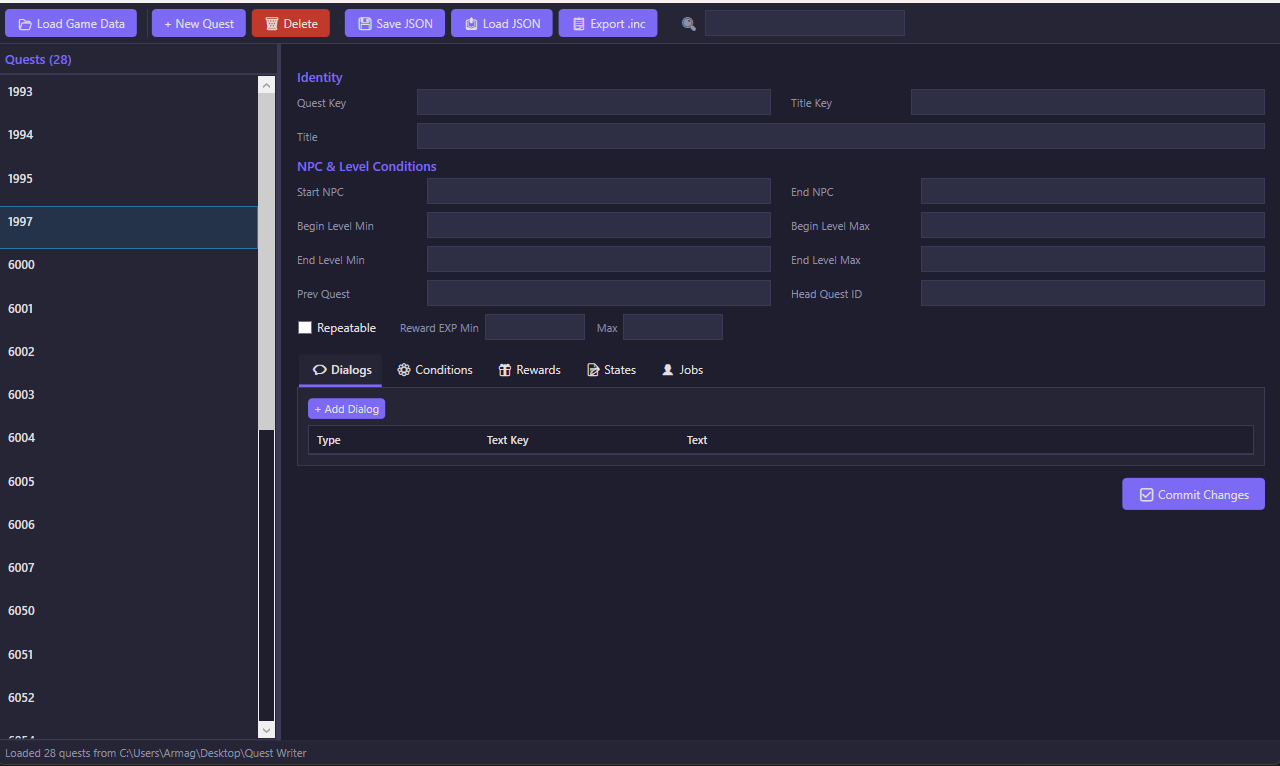Click the Begin Level Min field
This screenshot has height=766, width=1280.
click(599, 225)
